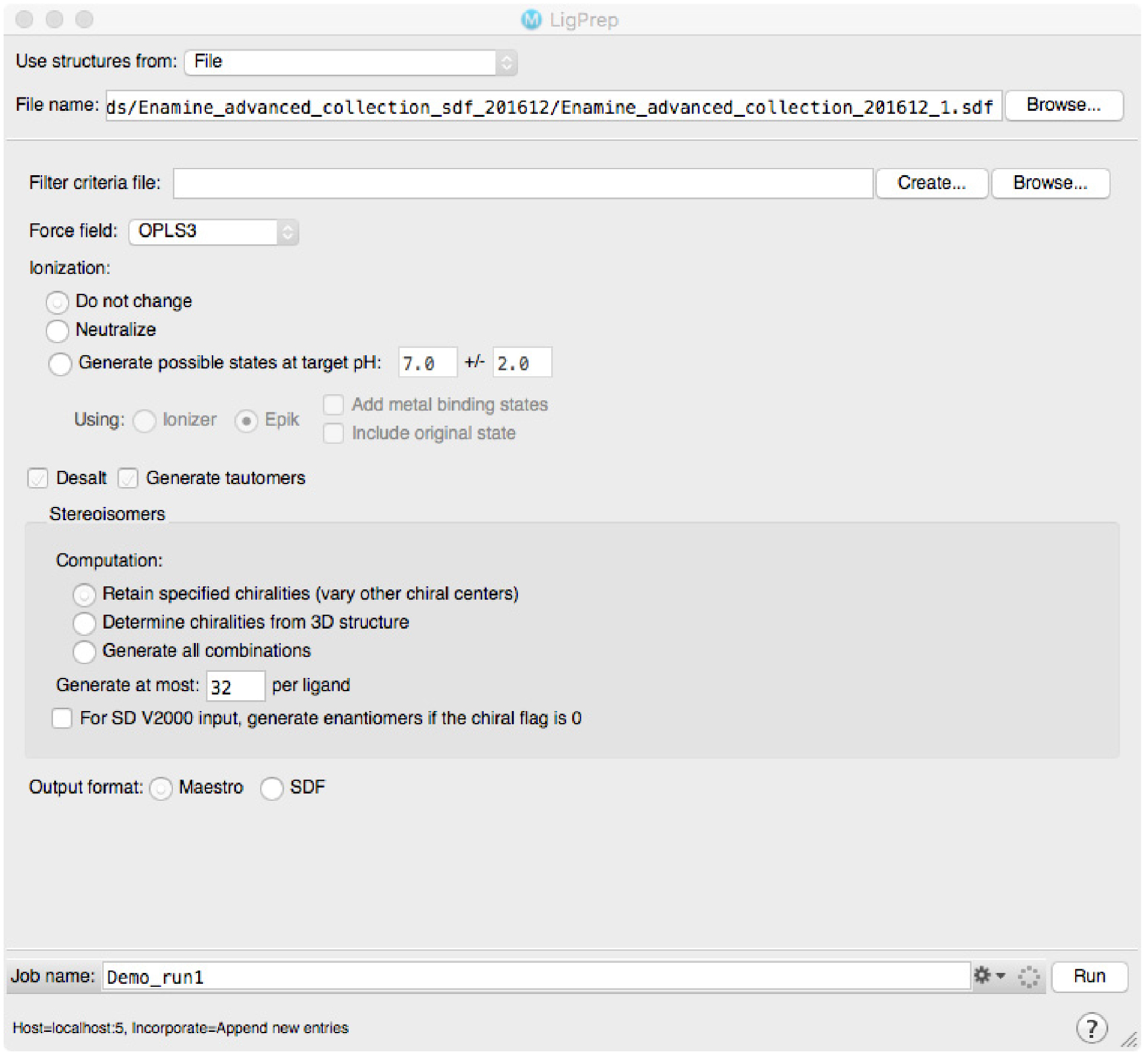Open the Use structures from dropdown

click(351, 62)
